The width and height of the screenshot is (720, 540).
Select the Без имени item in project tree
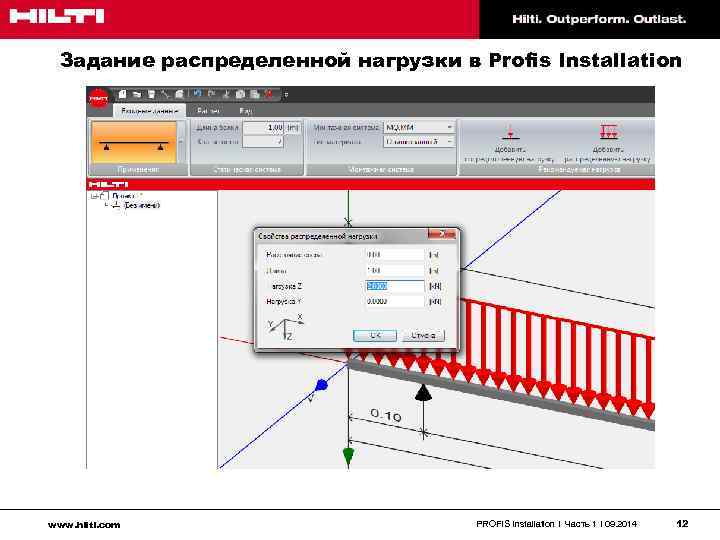pyautogui.click(x=142, y=205)
